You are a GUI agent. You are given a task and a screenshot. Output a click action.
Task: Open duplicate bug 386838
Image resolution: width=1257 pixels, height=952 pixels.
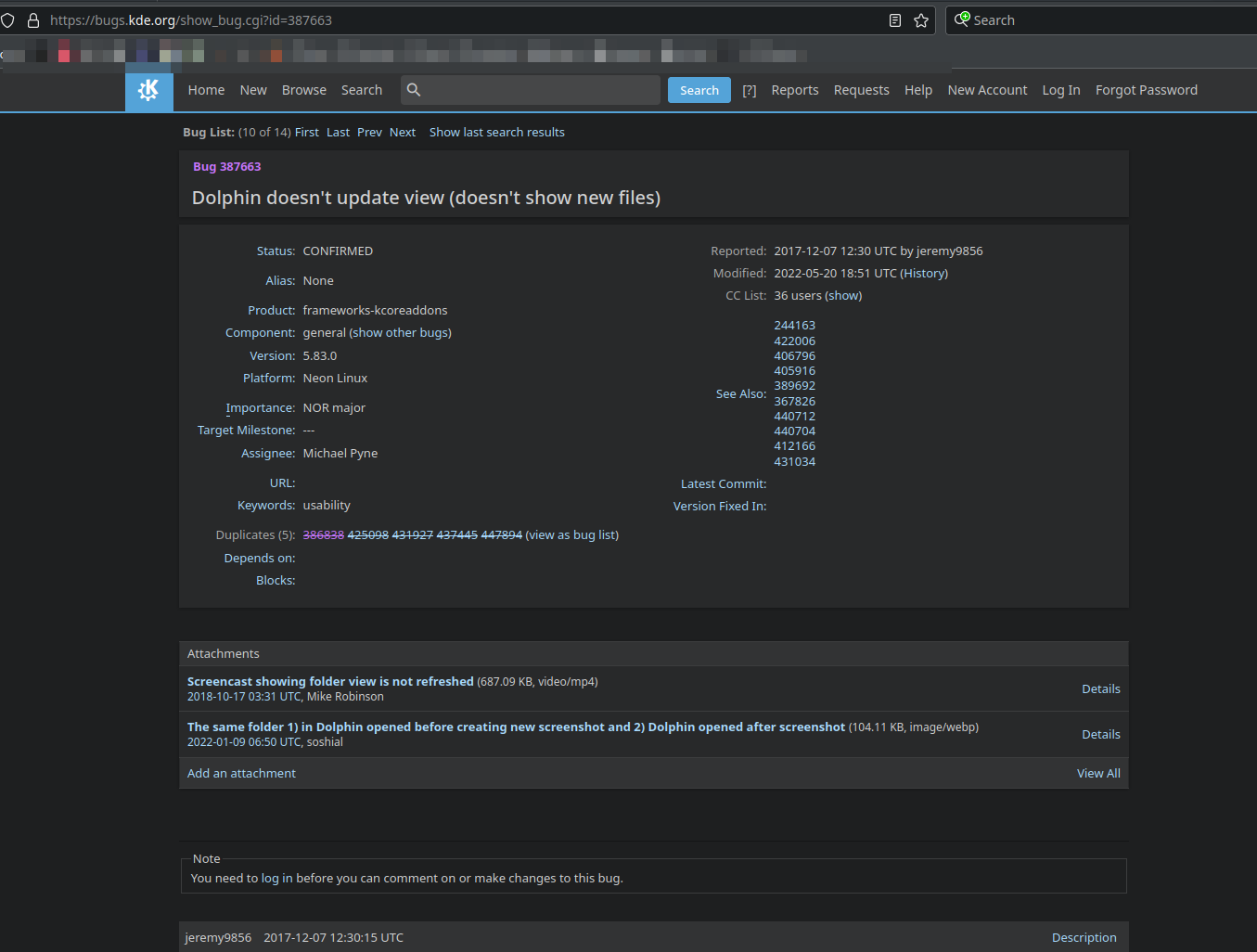click(323, 535)
